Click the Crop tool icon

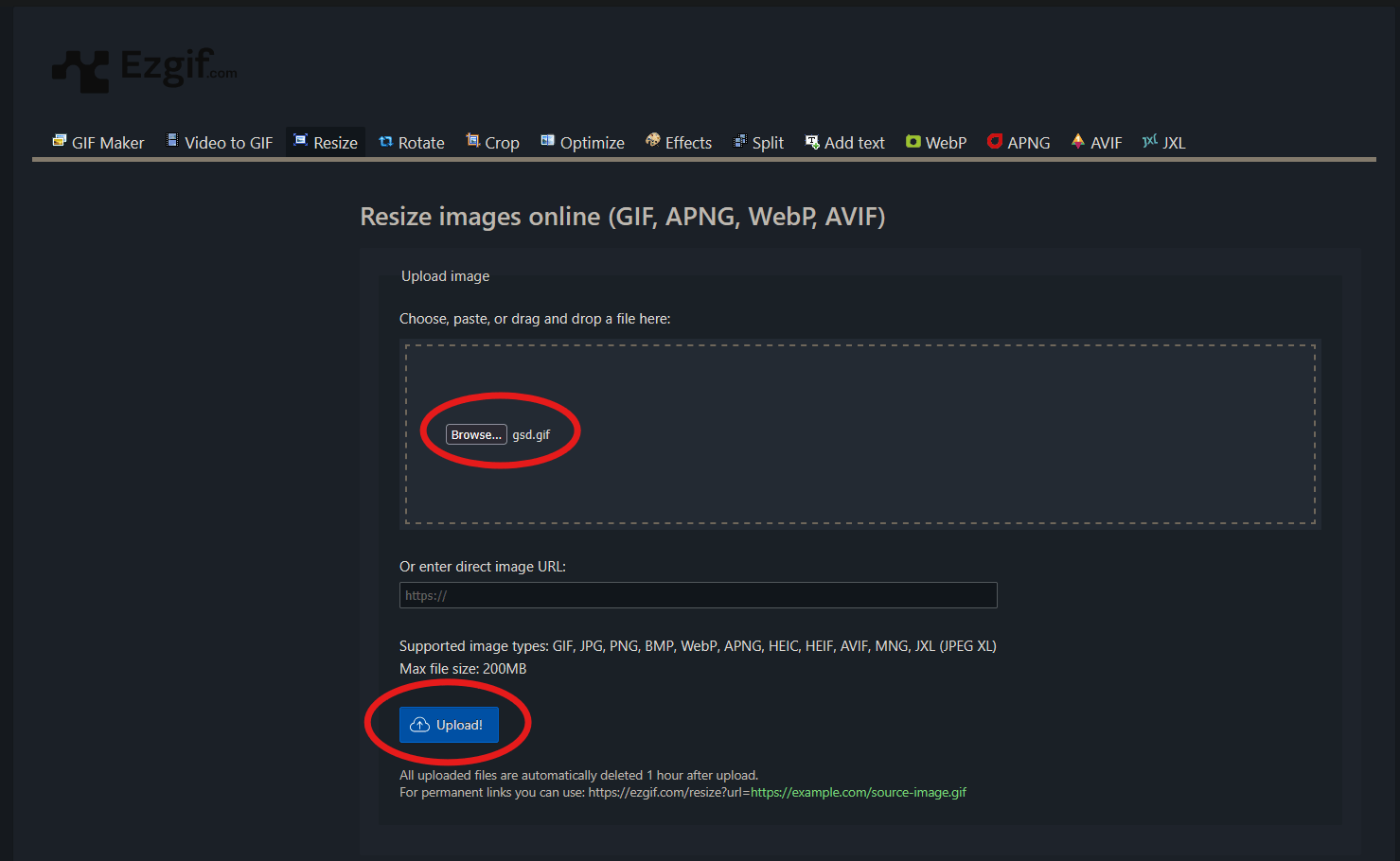(472, 141)
